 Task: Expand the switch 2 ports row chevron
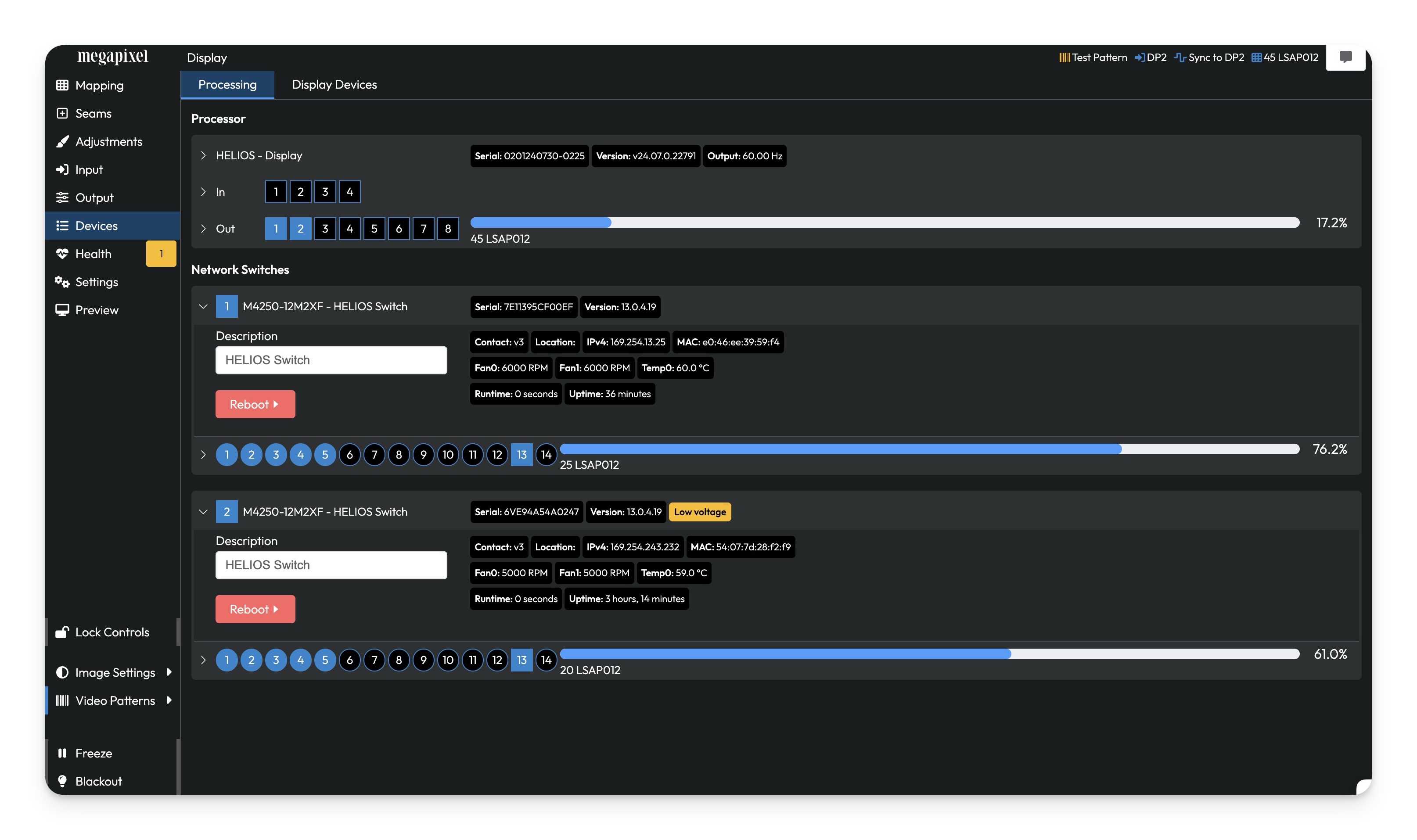(203, 660)
